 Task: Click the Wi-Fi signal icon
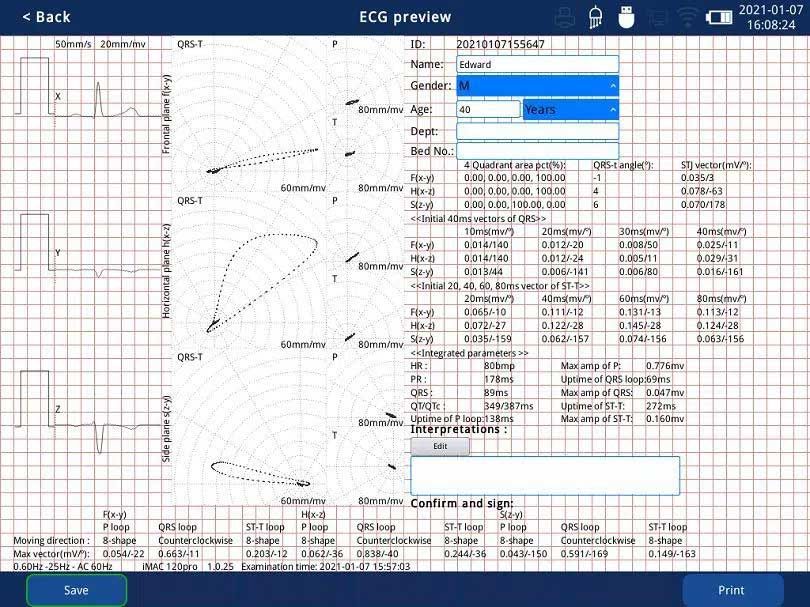pyautogui.click(x=687, y=18)
